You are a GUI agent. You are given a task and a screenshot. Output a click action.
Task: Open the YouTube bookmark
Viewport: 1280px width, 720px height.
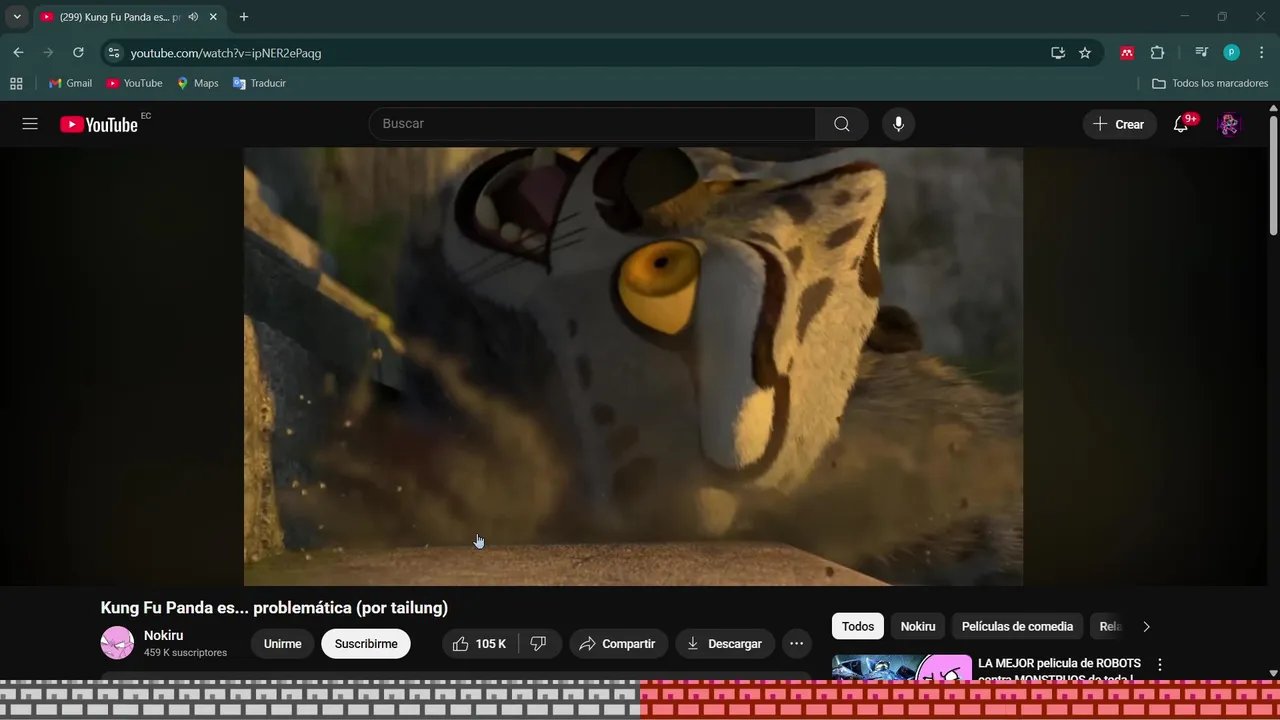click(x=134, y=83)
